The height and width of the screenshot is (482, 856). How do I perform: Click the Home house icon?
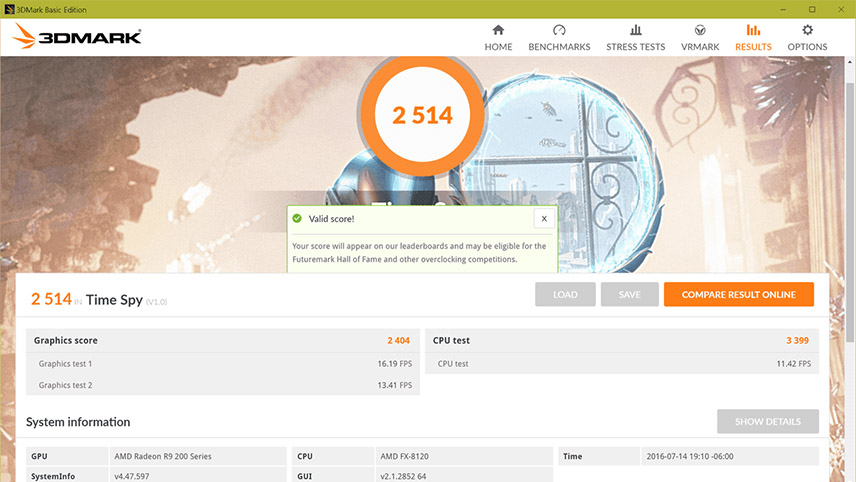498,29
